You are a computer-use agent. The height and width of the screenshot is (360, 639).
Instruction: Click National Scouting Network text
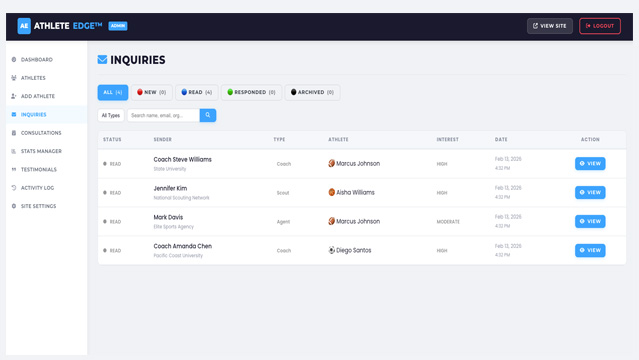pos(181,198)
